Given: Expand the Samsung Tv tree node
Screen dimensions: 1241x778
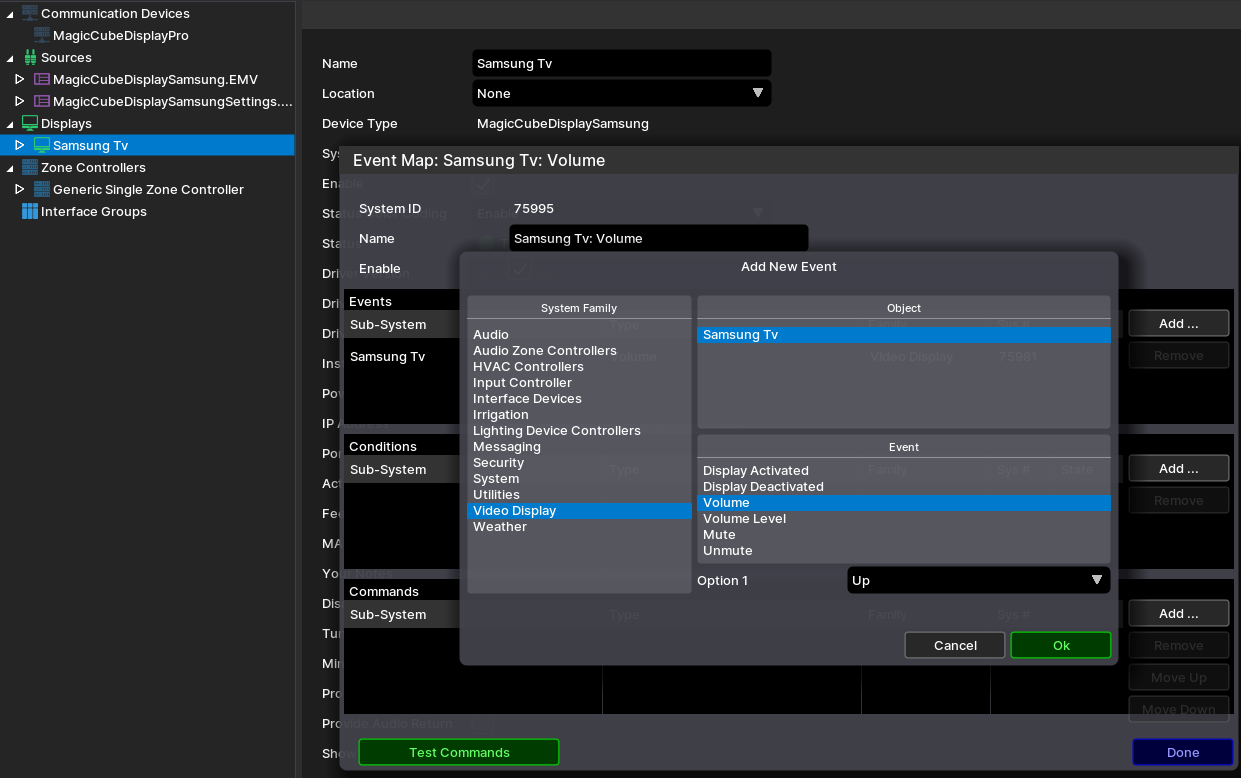Looking at the screenshot, I should (19, 145).
